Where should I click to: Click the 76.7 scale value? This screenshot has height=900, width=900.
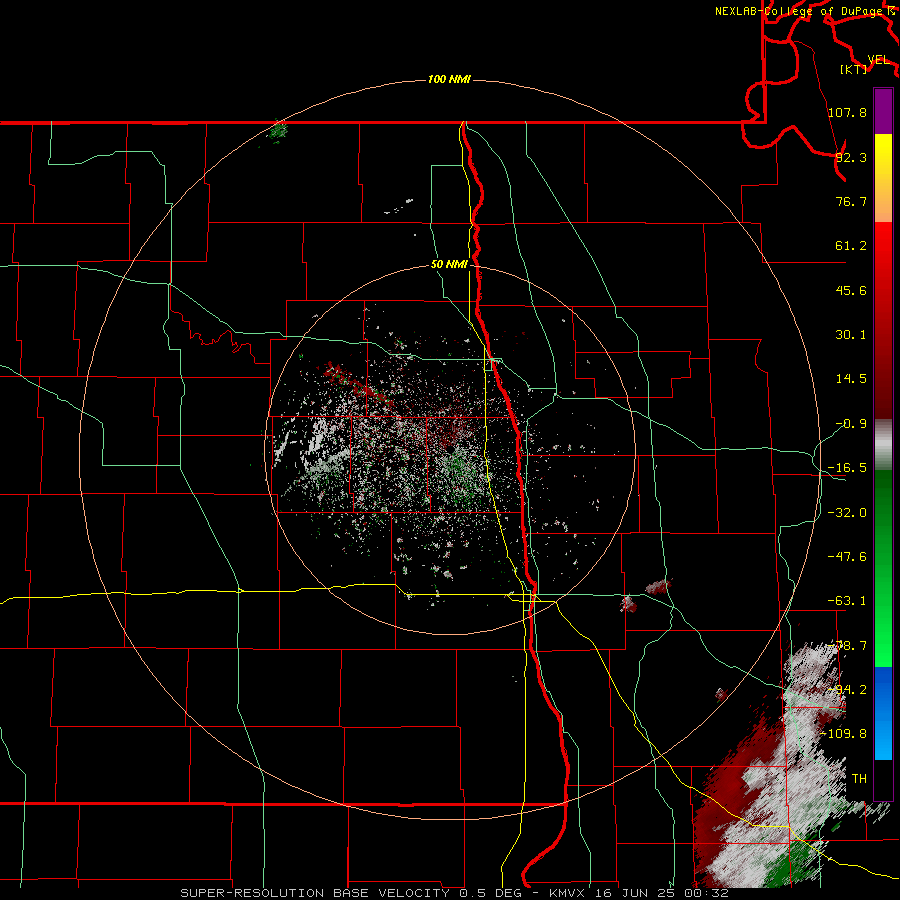pos(851,201)
